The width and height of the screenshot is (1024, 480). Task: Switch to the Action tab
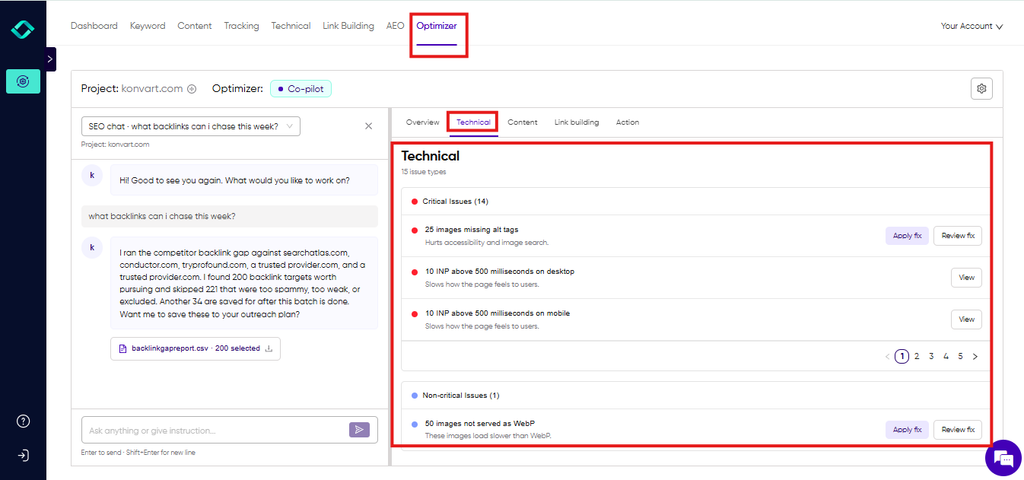(628, 122)
